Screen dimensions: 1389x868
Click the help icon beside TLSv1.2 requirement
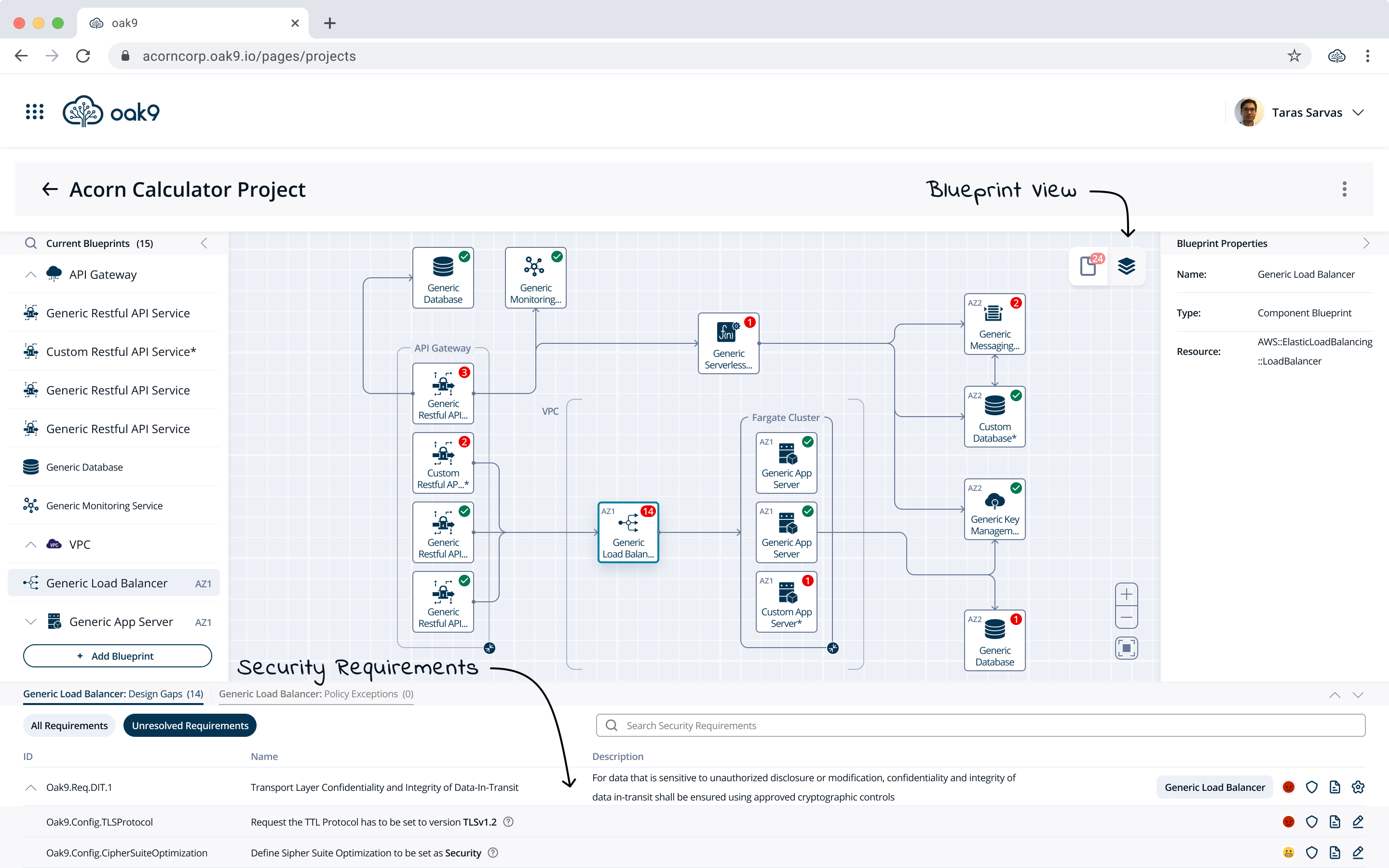pyautogui.click(x=508, y=822)
